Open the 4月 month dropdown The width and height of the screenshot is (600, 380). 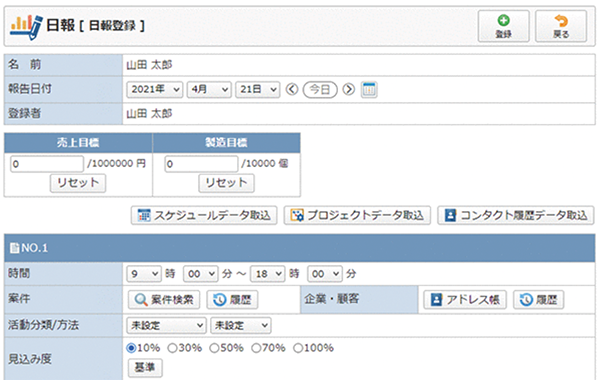[x=209, y=90]
